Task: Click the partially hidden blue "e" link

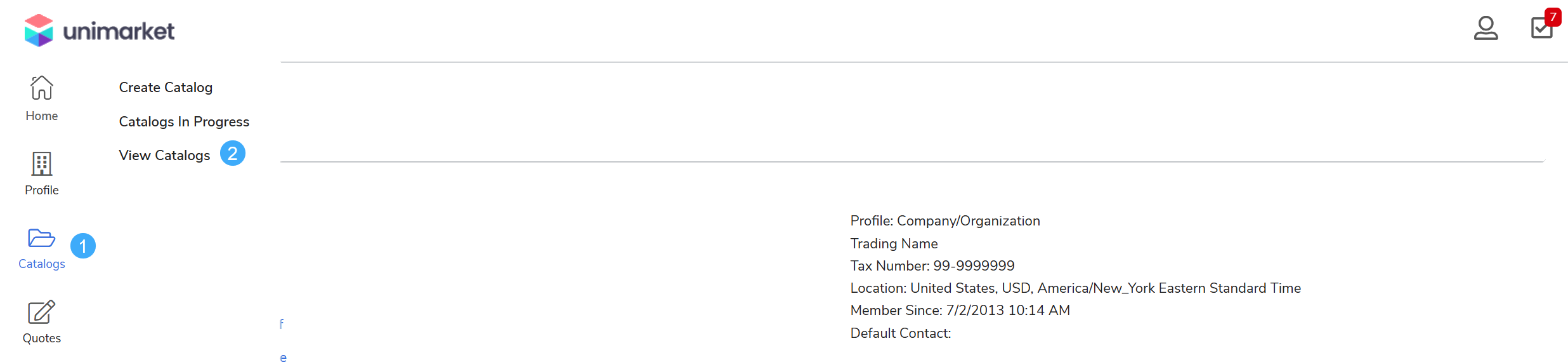Action: pyautogui.click(x=283, y=358)
